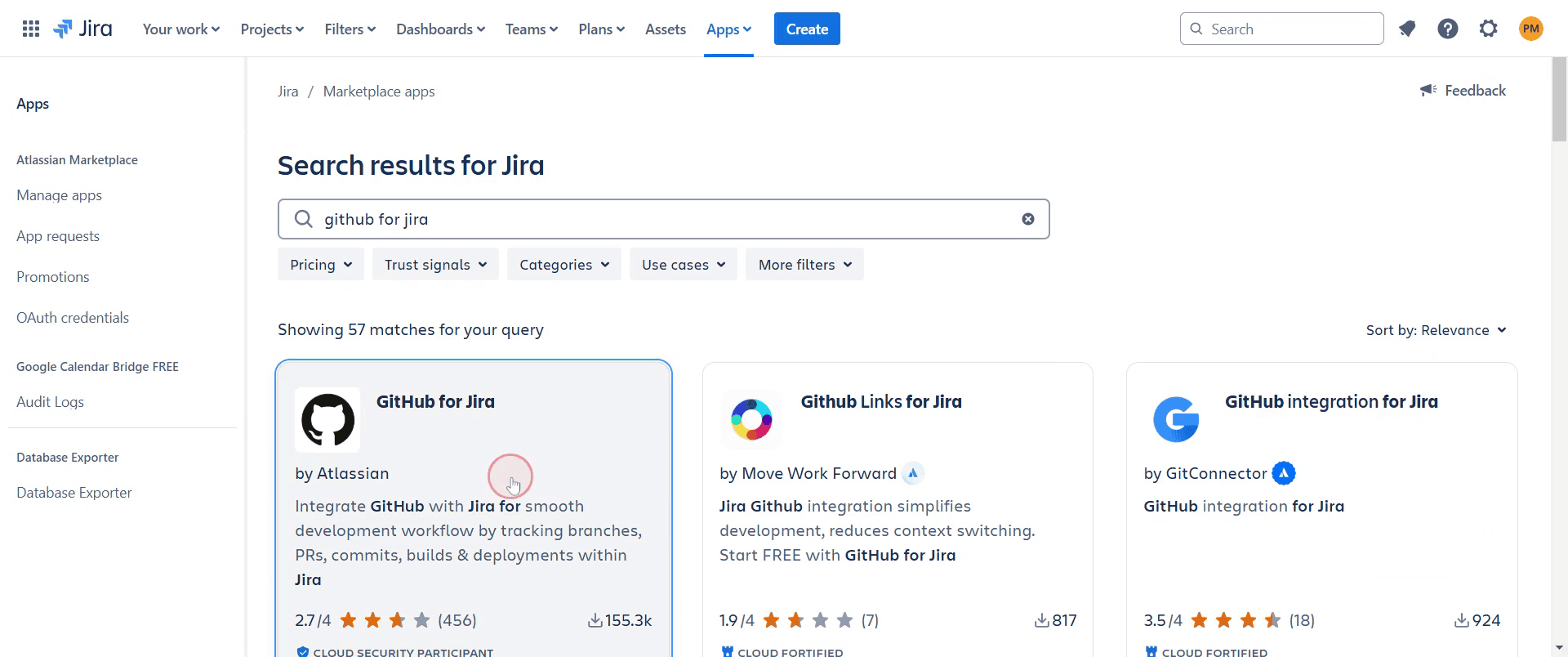This screenshot has width=1568, height=657.
Task: Click the GitConnector partner badge icon
Action: (1284, 473)
